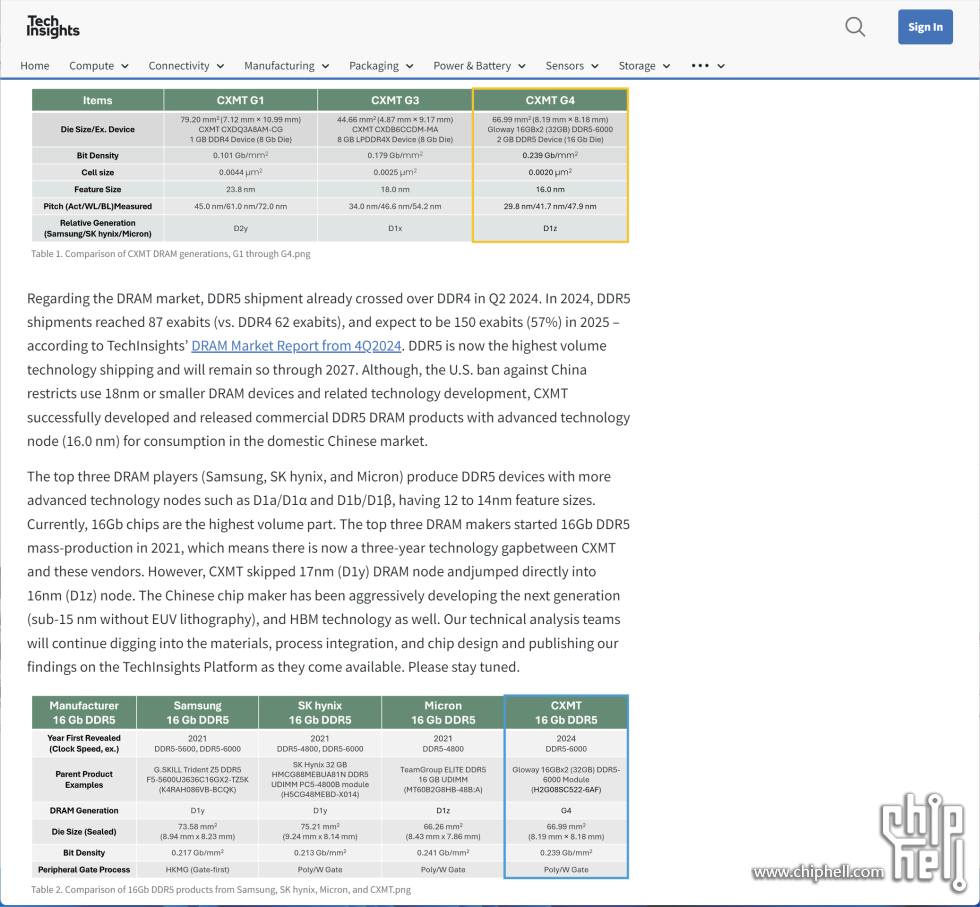Screen dimensions: 980x907
Task: Click the CXMT G3 column header
Action: click(395, 100)
